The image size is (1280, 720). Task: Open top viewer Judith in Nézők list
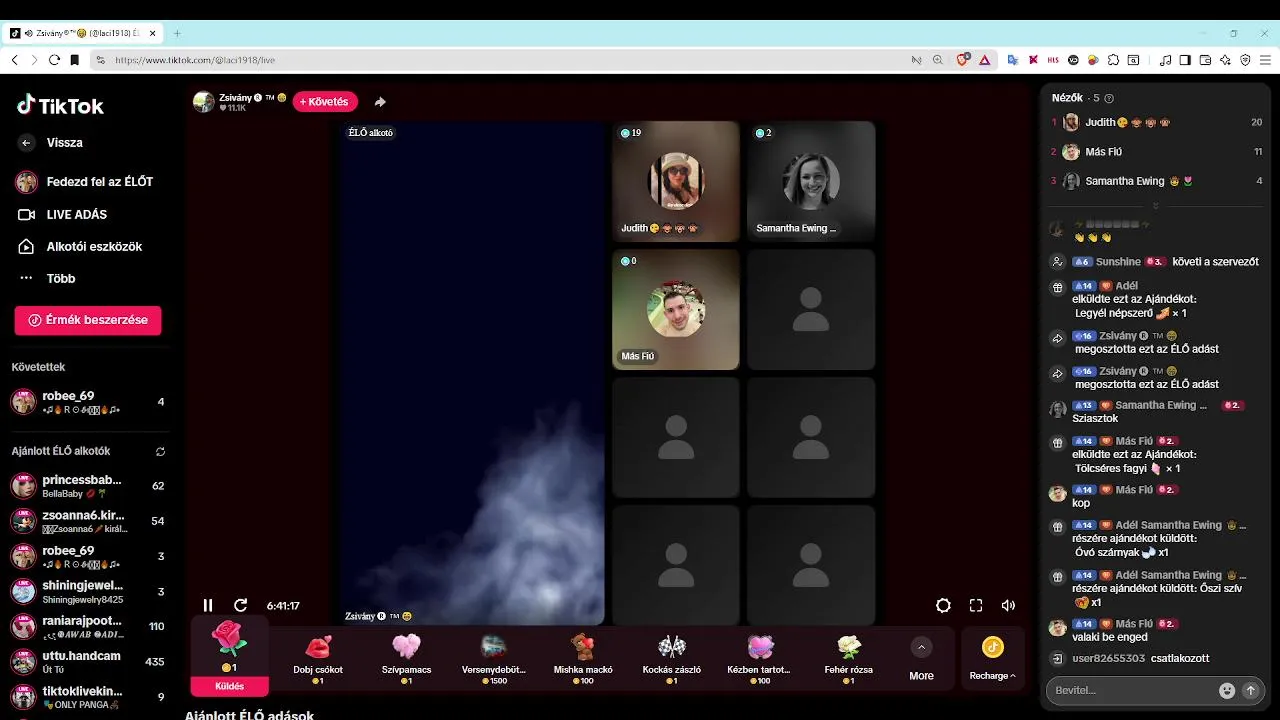point(1156,122)
